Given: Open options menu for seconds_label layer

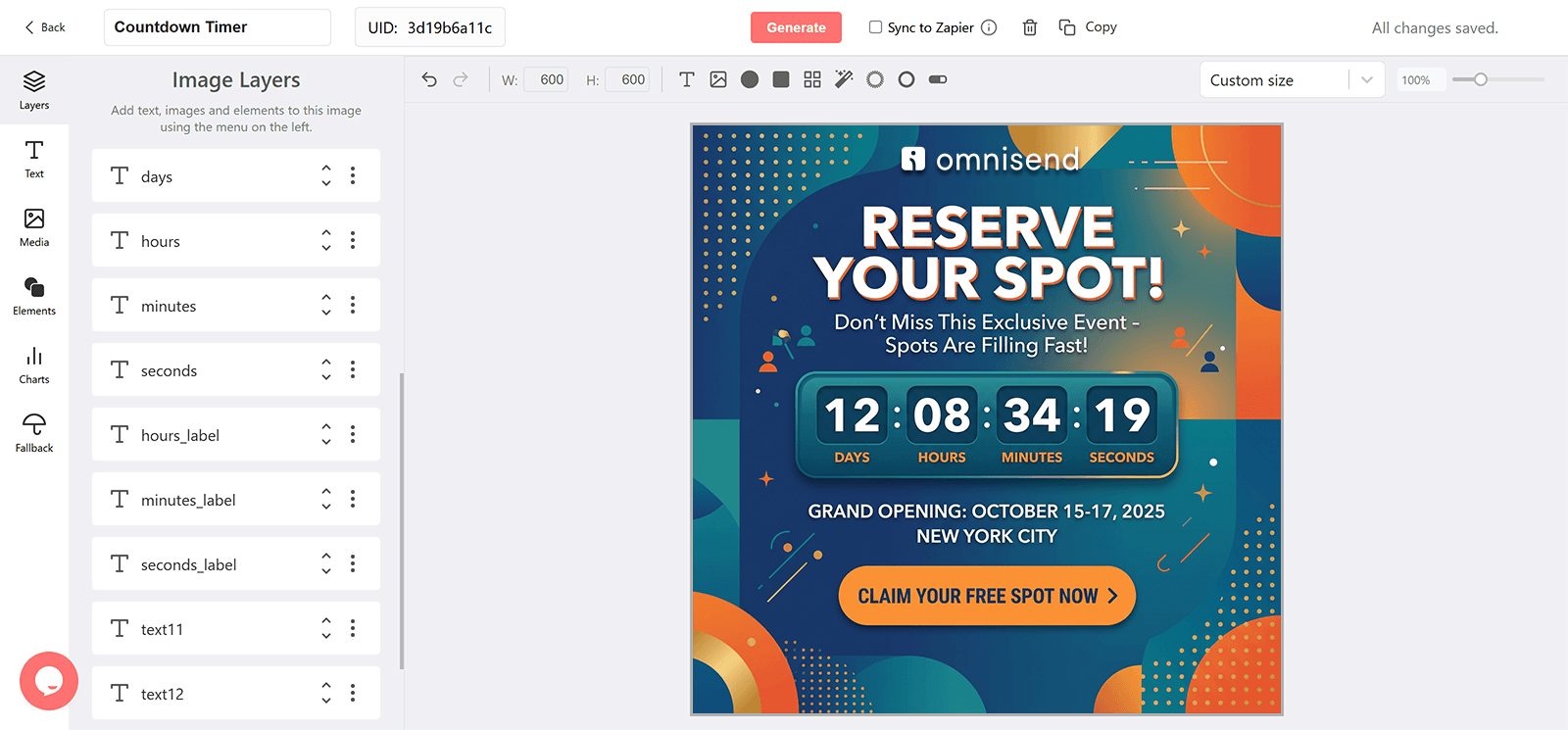Looking at the screenshot, I should (353, 563).
